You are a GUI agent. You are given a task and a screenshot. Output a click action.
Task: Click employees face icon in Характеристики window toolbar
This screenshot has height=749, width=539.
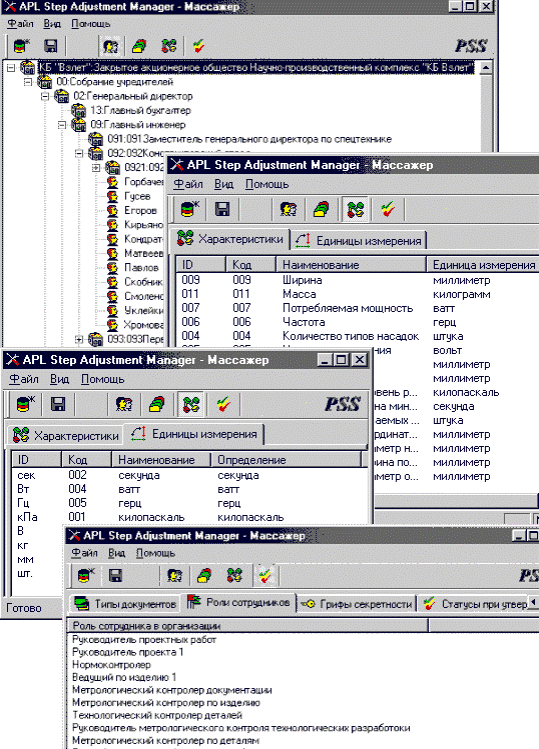point(289,209)
